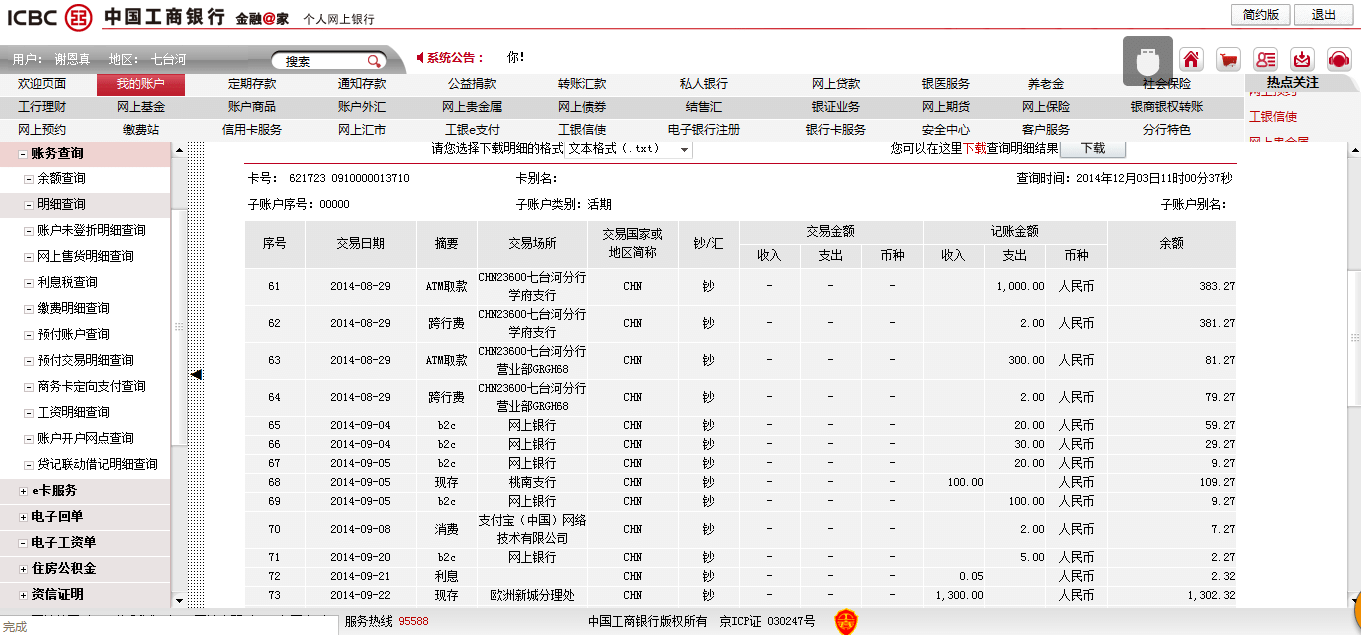Expand the 资信证明 sidebar section

(23, 595)
